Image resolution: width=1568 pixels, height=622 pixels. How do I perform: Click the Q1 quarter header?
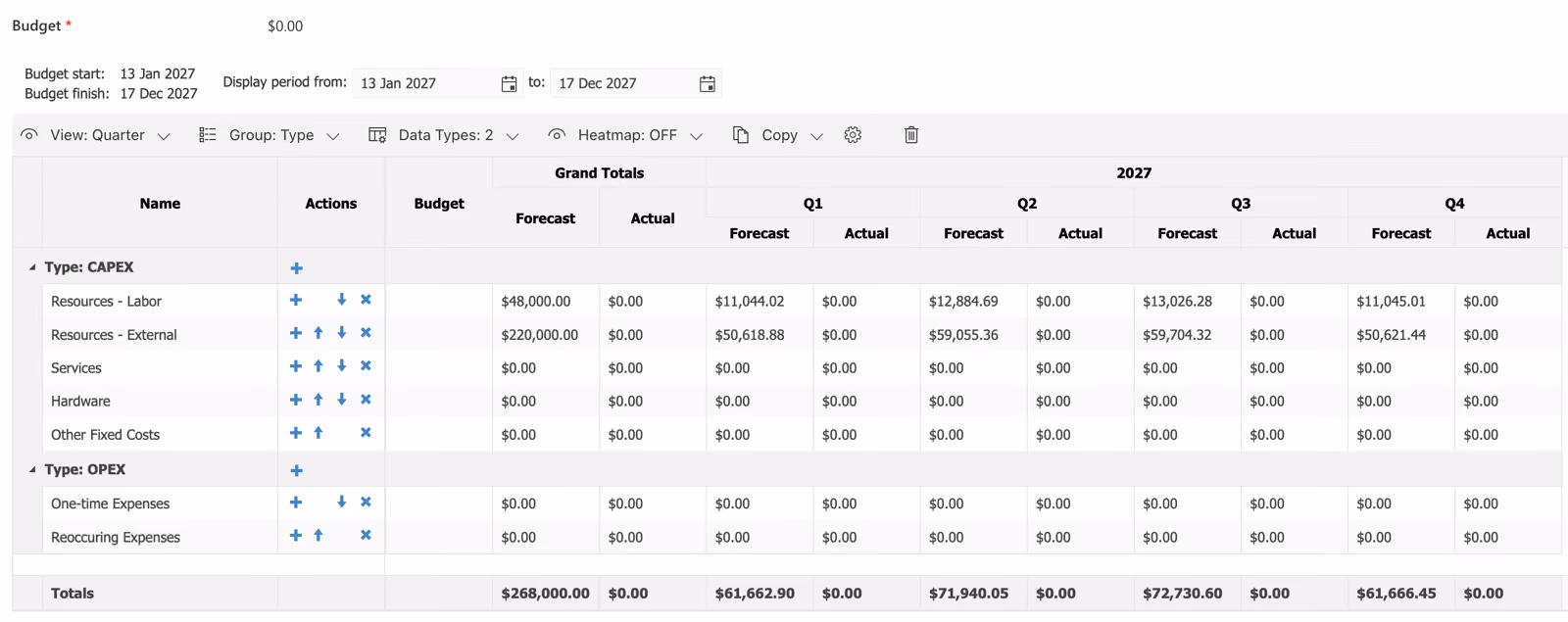click(812, 204)
